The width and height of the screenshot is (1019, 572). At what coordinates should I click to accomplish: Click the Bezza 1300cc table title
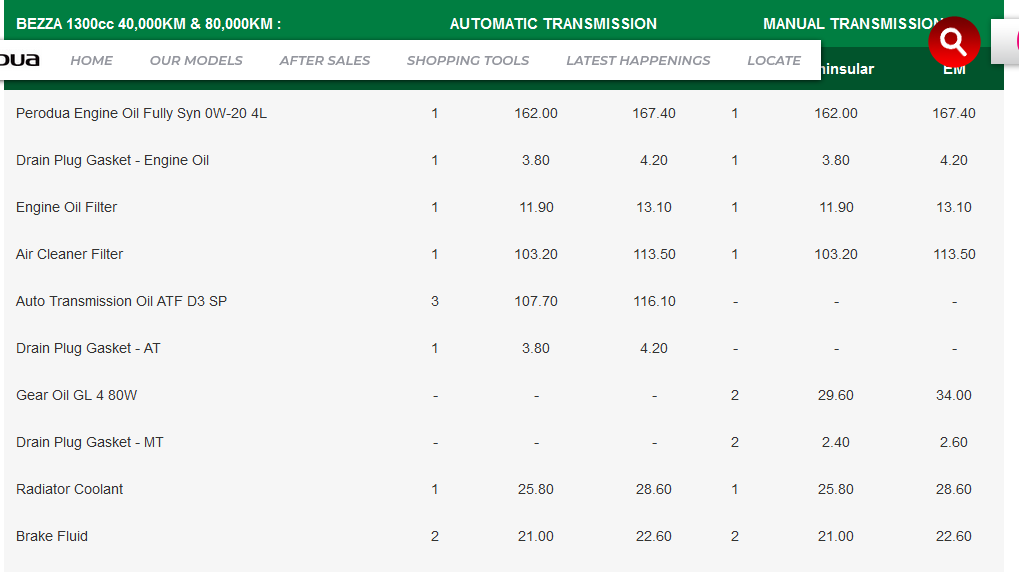click(148, 24)
